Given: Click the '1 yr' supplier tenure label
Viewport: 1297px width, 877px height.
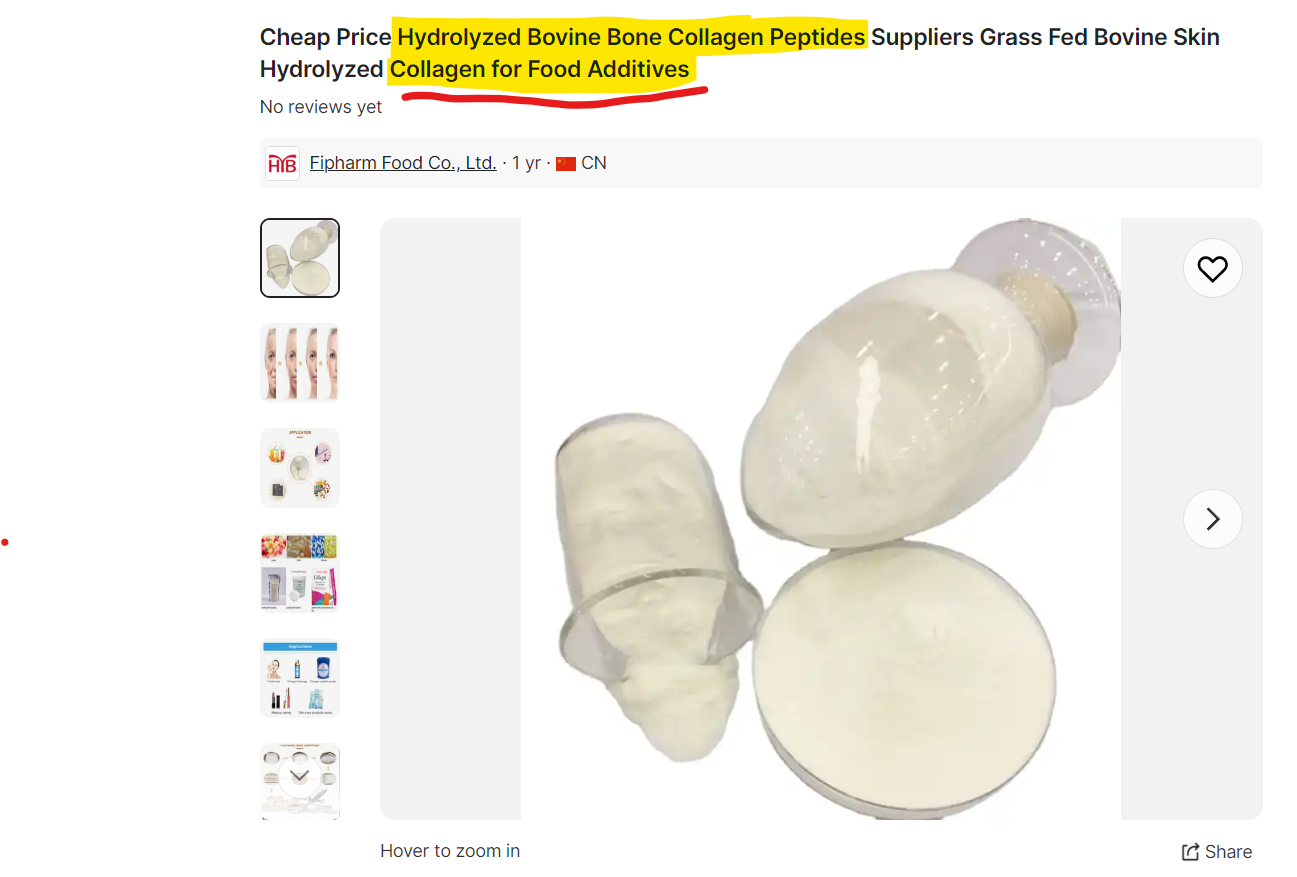Looking at the screenshot, I should (x=527, y=163).
